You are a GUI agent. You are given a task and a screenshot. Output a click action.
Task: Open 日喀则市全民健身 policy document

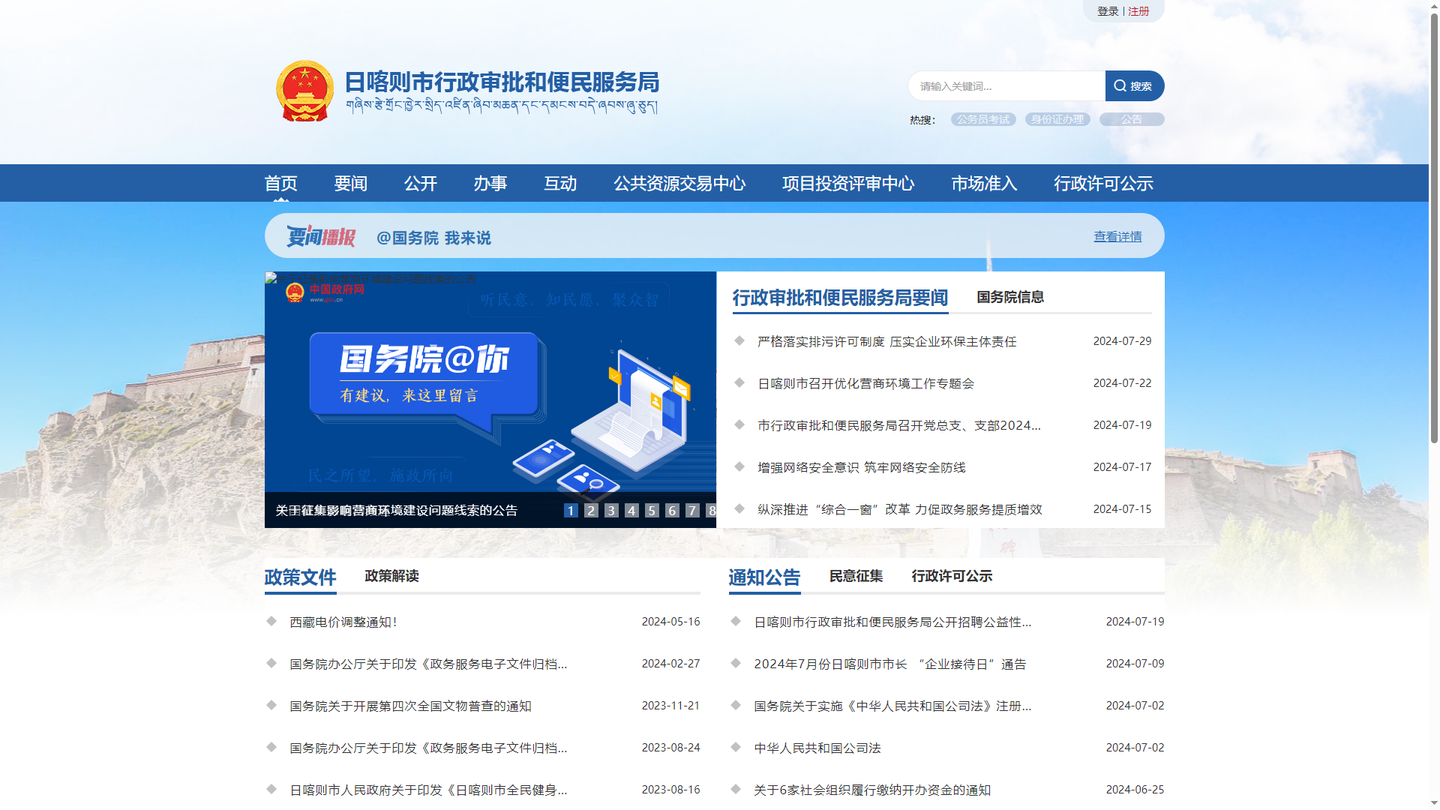pos(428,790)
